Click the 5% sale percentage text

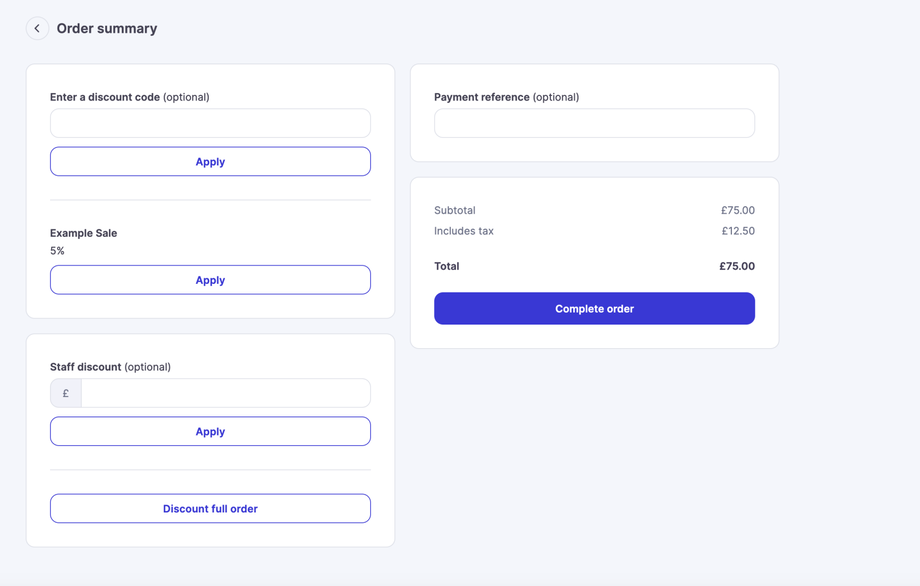[x=58, y=251]
